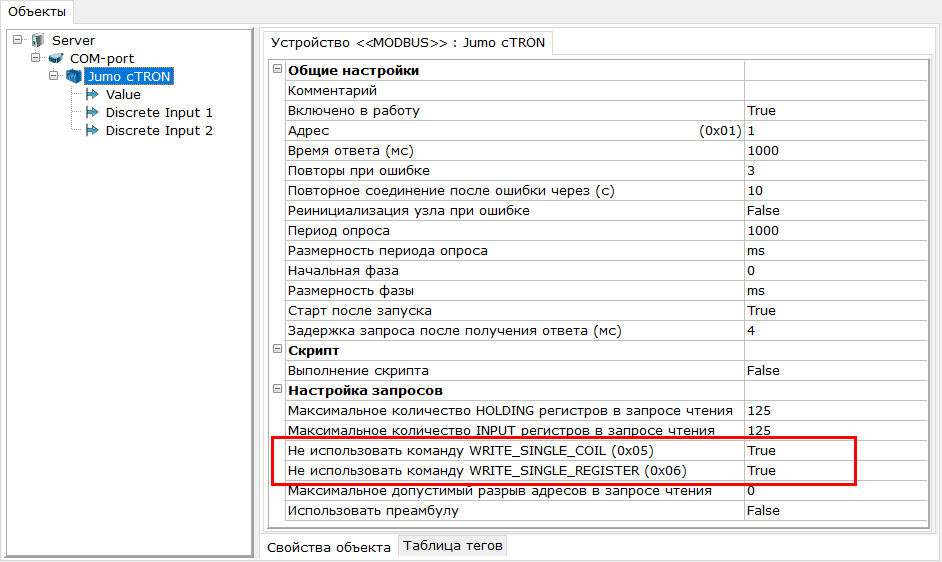Collapse the Скрипт section
942x562 pixels.
278,350
